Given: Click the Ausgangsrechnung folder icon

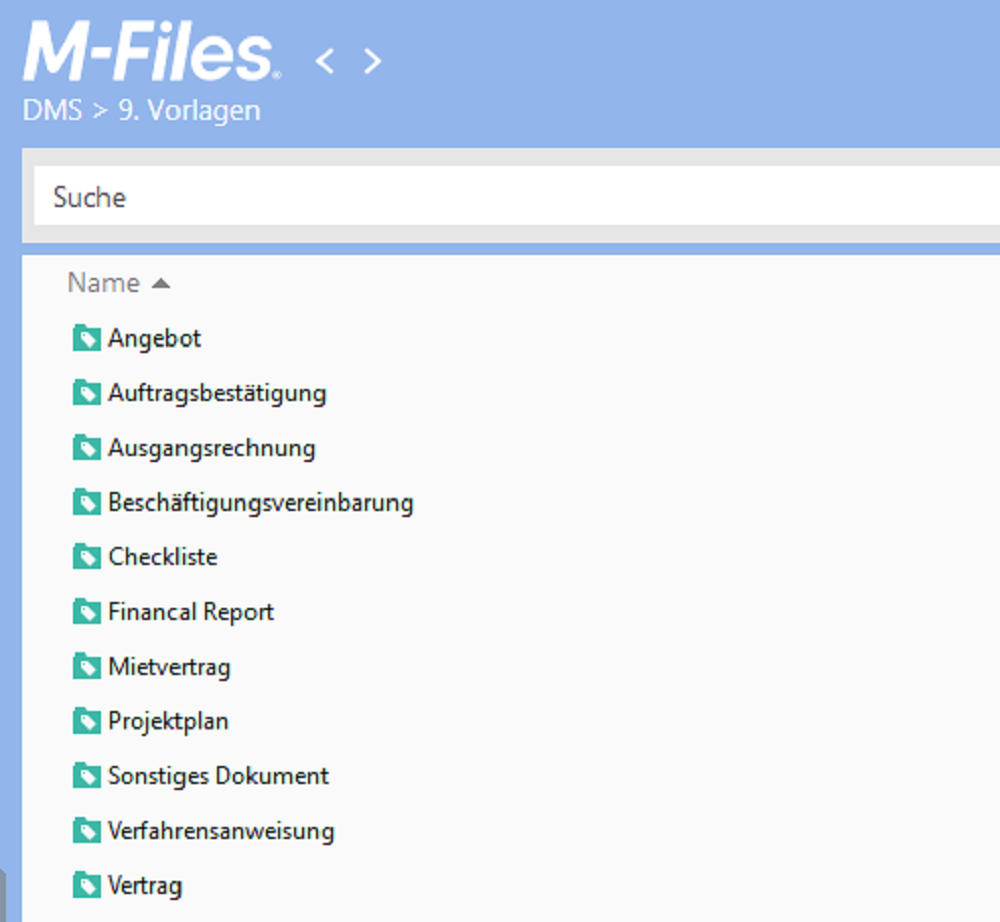Looking at the screenshot, I should point(87,448).
